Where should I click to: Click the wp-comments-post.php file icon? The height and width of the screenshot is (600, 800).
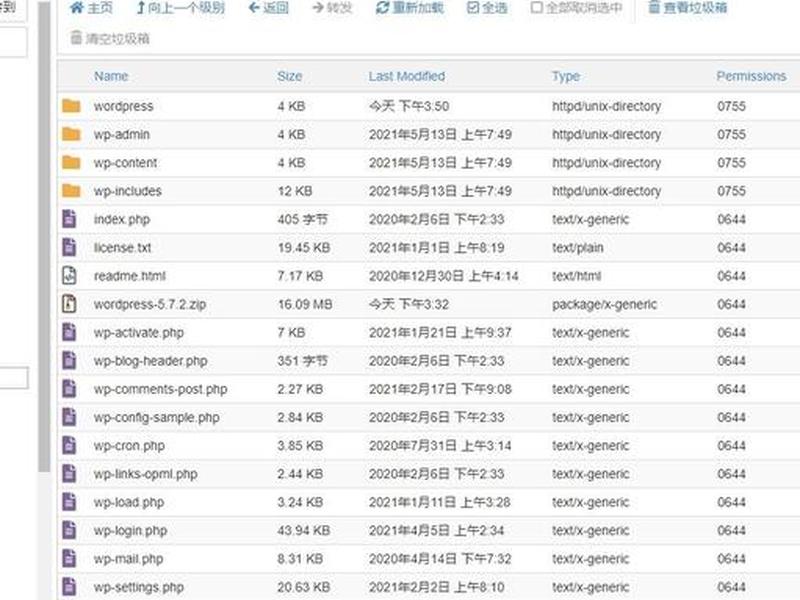69,389
